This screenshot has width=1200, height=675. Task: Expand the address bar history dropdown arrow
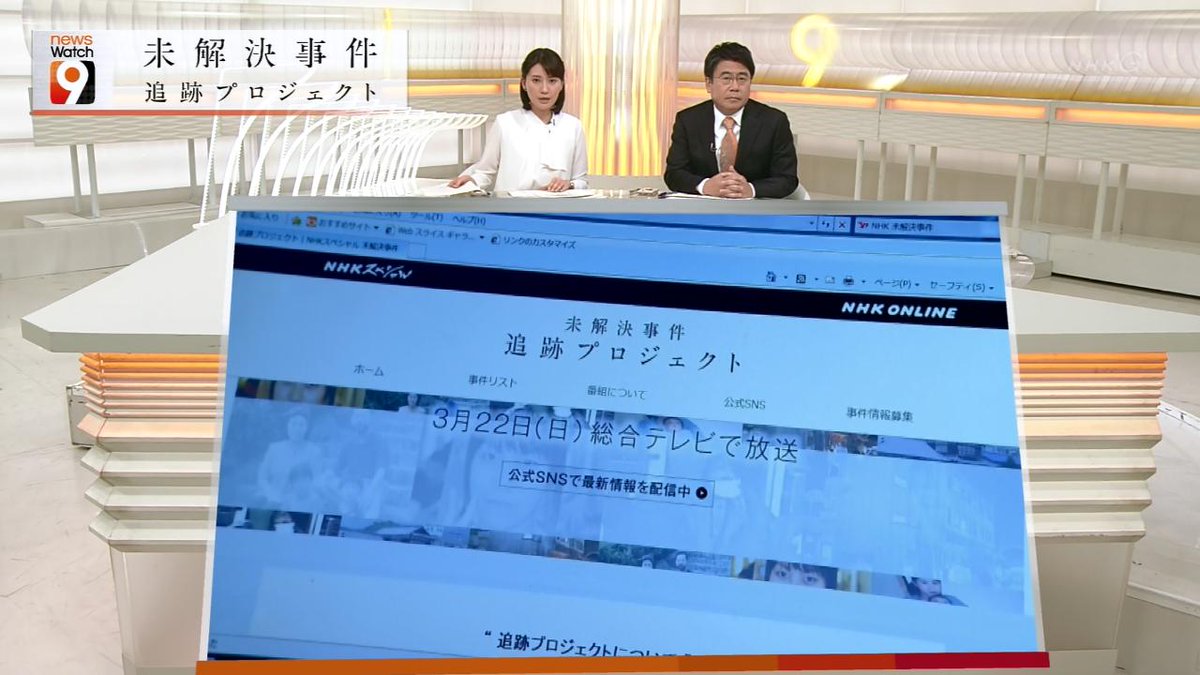pyautogui.click(x=811, y=223)
